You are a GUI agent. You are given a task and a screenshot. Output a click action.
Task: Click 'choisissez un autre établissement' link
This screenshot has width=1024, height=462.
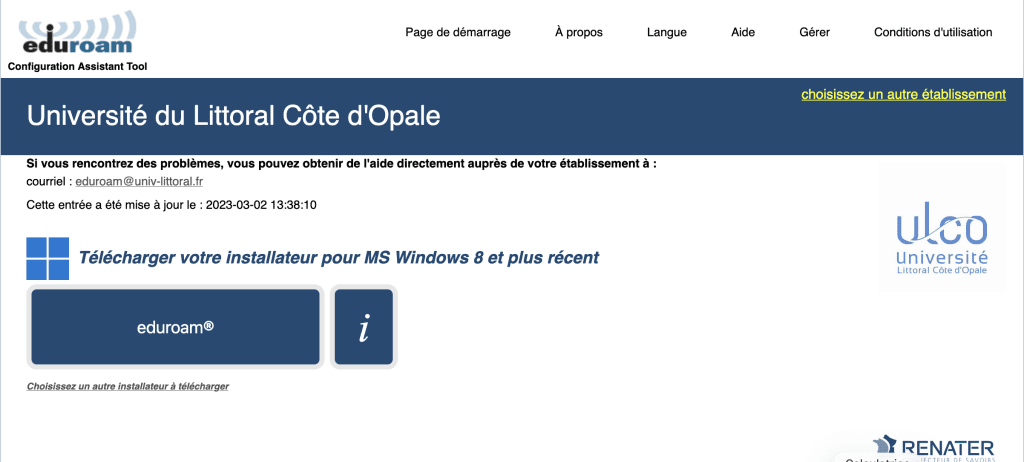pos(903,94)
